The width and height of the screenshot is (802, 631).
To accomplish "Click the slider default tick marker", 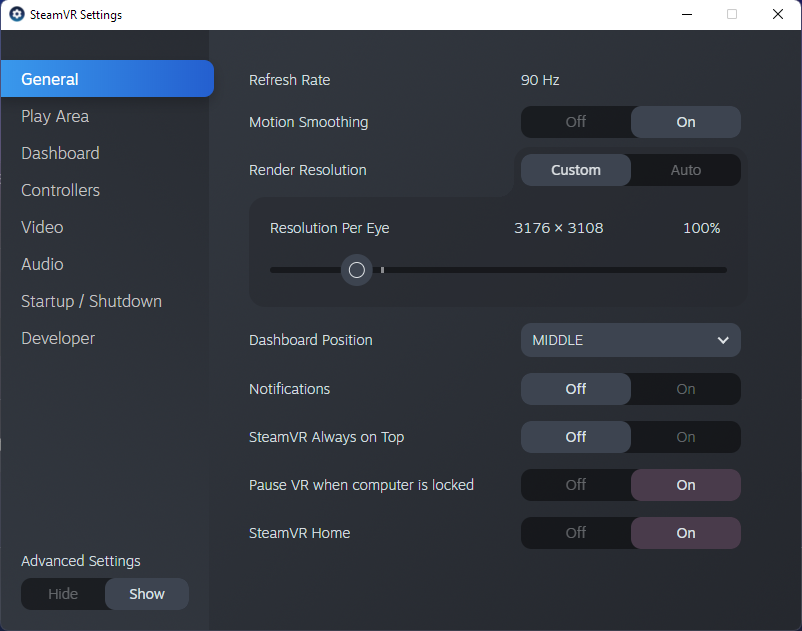I will coord(383,270).
